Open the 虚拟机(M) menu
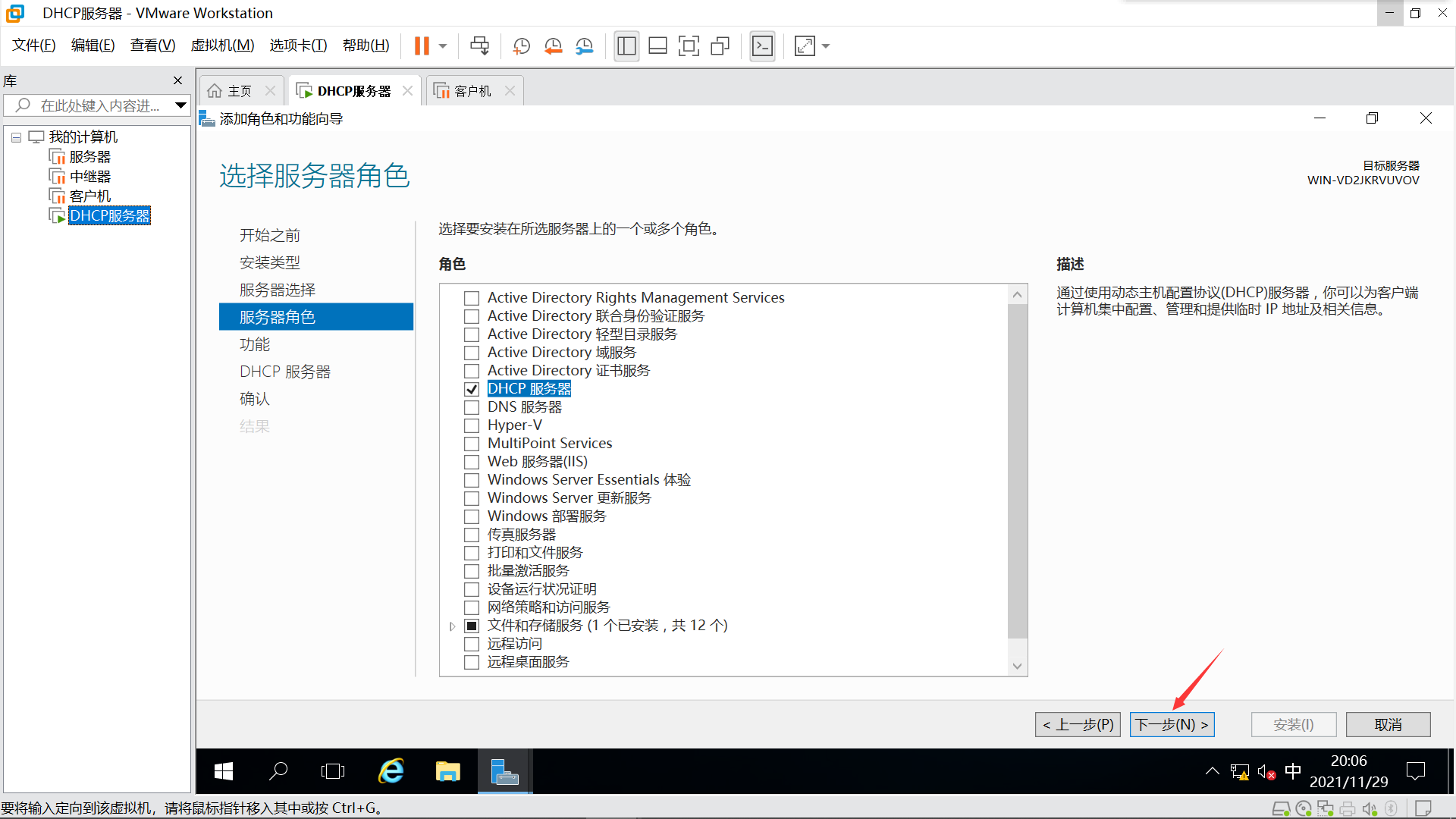The image size is (1456, 819). (222, 45)
